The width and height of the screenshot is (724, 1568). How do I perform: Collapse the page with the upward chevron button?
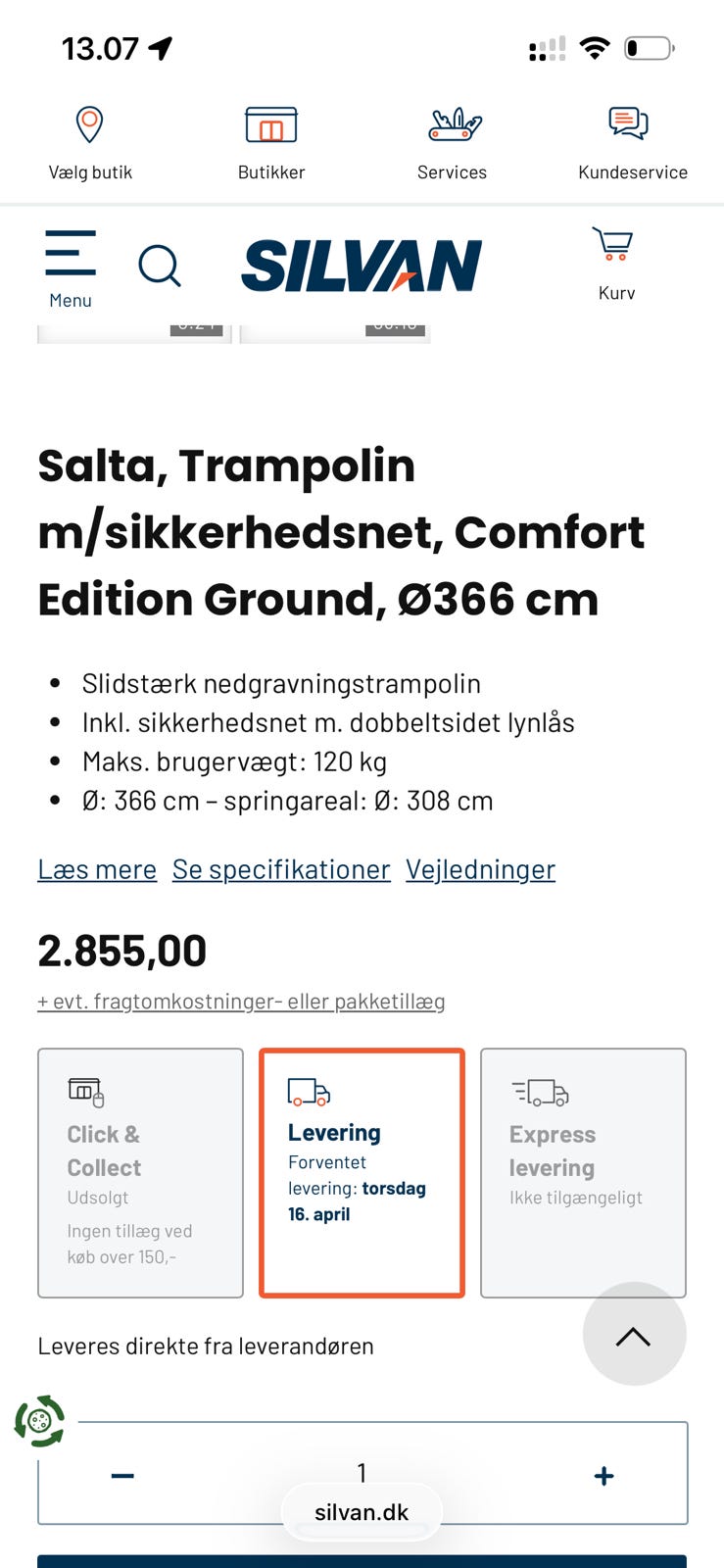tap(634, 1335)
